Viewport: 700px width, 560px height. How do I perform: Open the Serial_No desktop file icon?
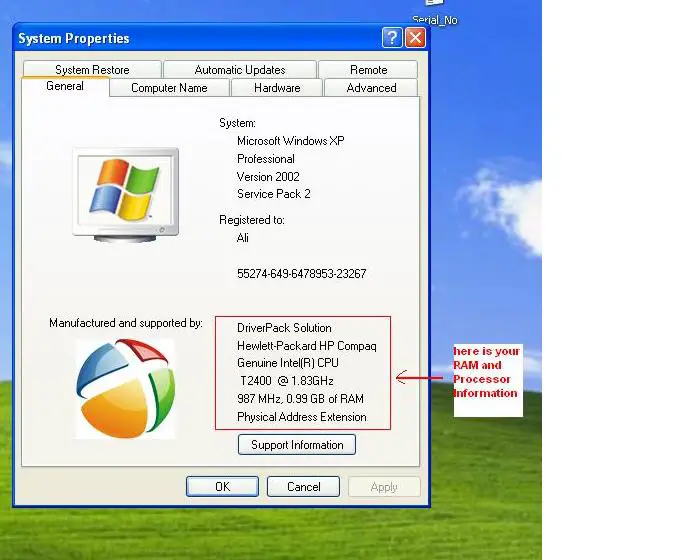435,13
